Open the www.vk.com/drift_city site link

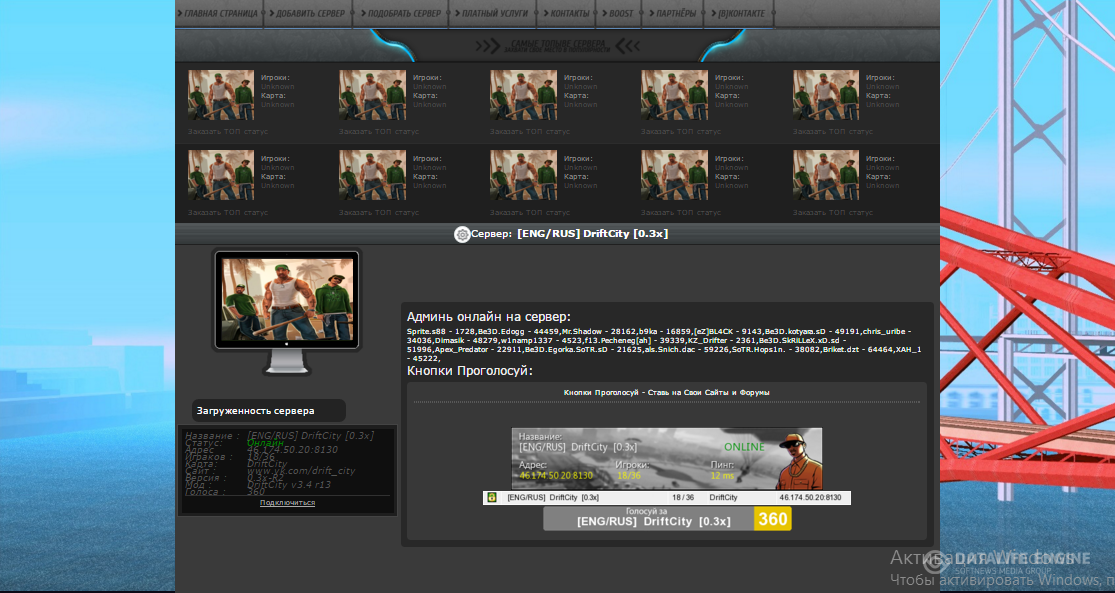[x=301, y=471]
